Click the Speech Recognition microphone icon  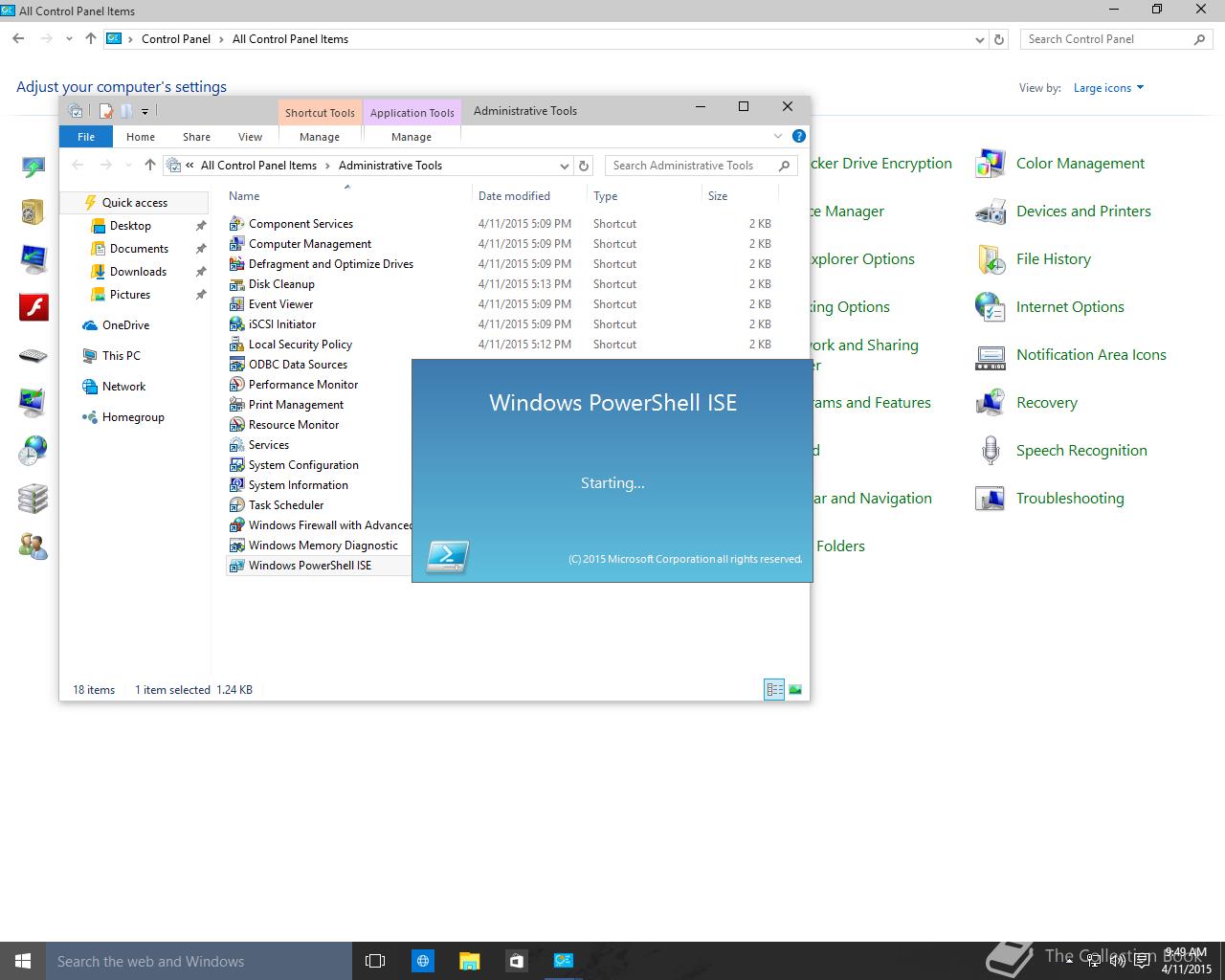(990, 451)
